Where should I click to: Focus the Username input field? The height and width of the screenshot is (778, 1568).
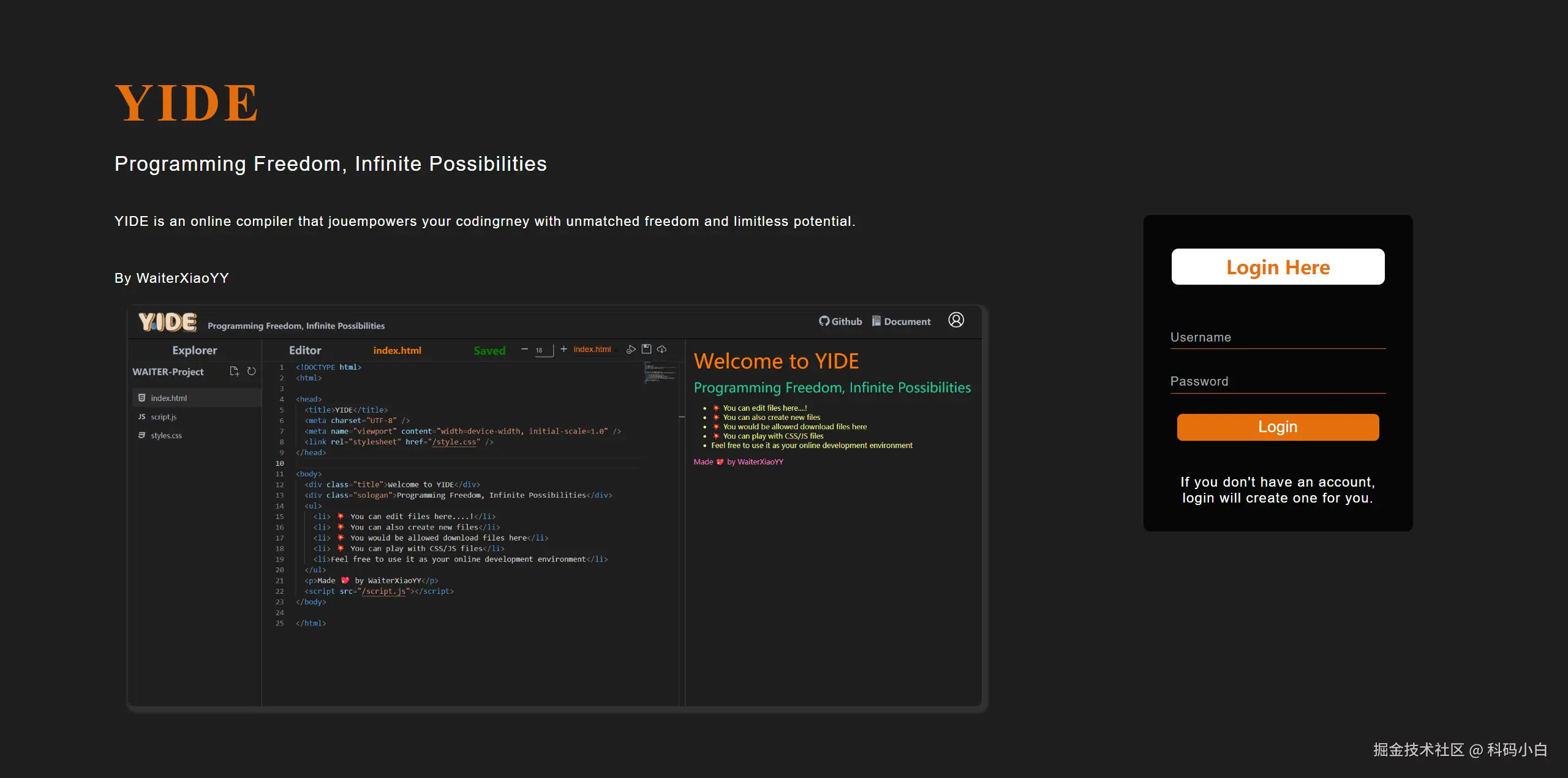pos(1278,338)
